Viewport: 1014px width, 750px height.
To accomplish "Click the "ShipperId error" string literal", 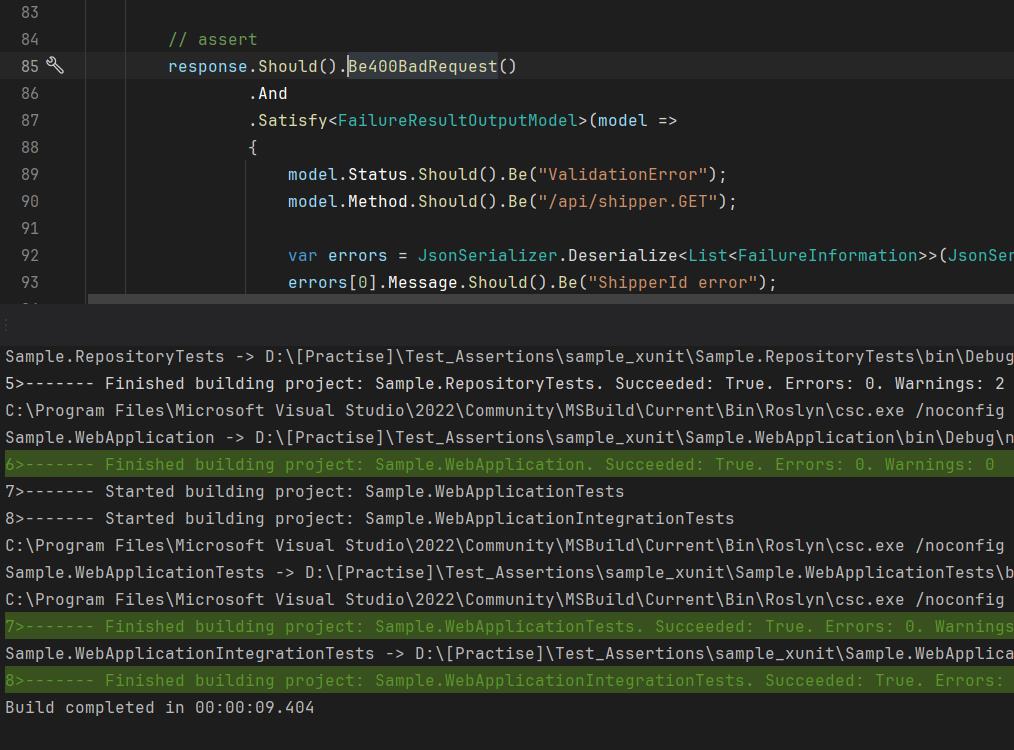I will (672, 282).
